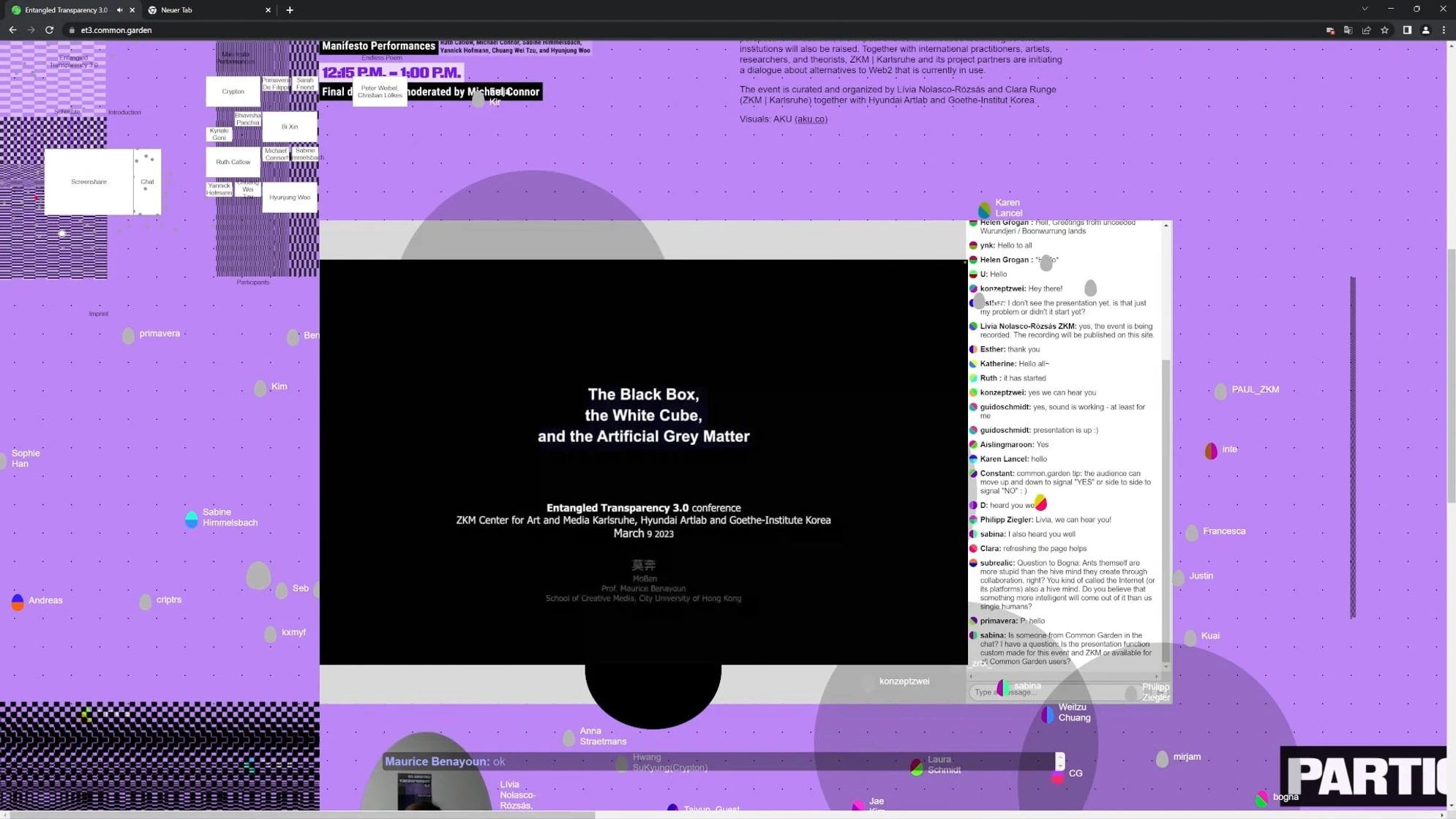Image resolution: width=1456 pixels, height=819 pixels.
Task: Open the Google Translate icon
Action: click(1348, 30)
